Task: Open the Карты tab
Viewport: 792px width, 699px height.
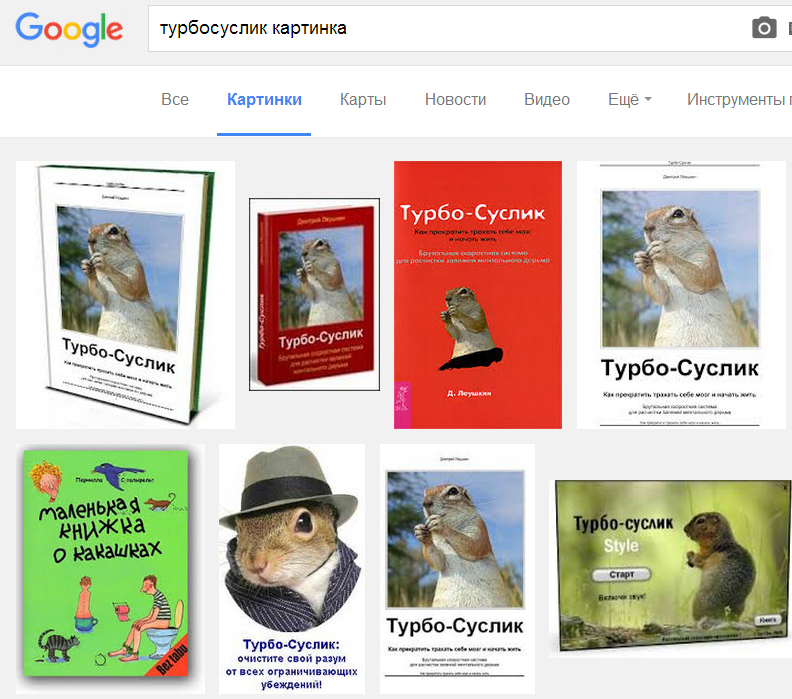Action: (x=363, y=99)
